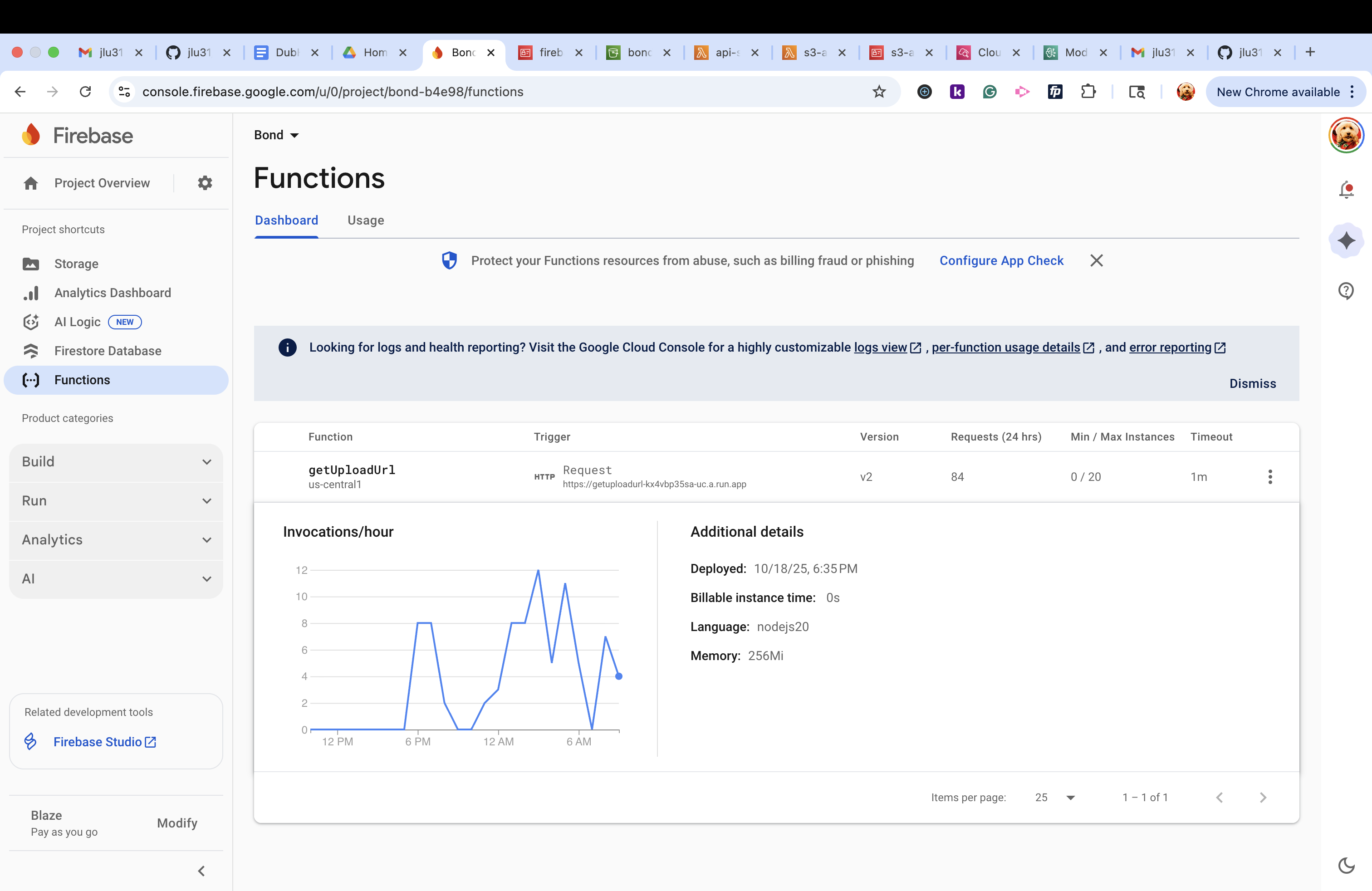Open project settings gear icon

205,183
